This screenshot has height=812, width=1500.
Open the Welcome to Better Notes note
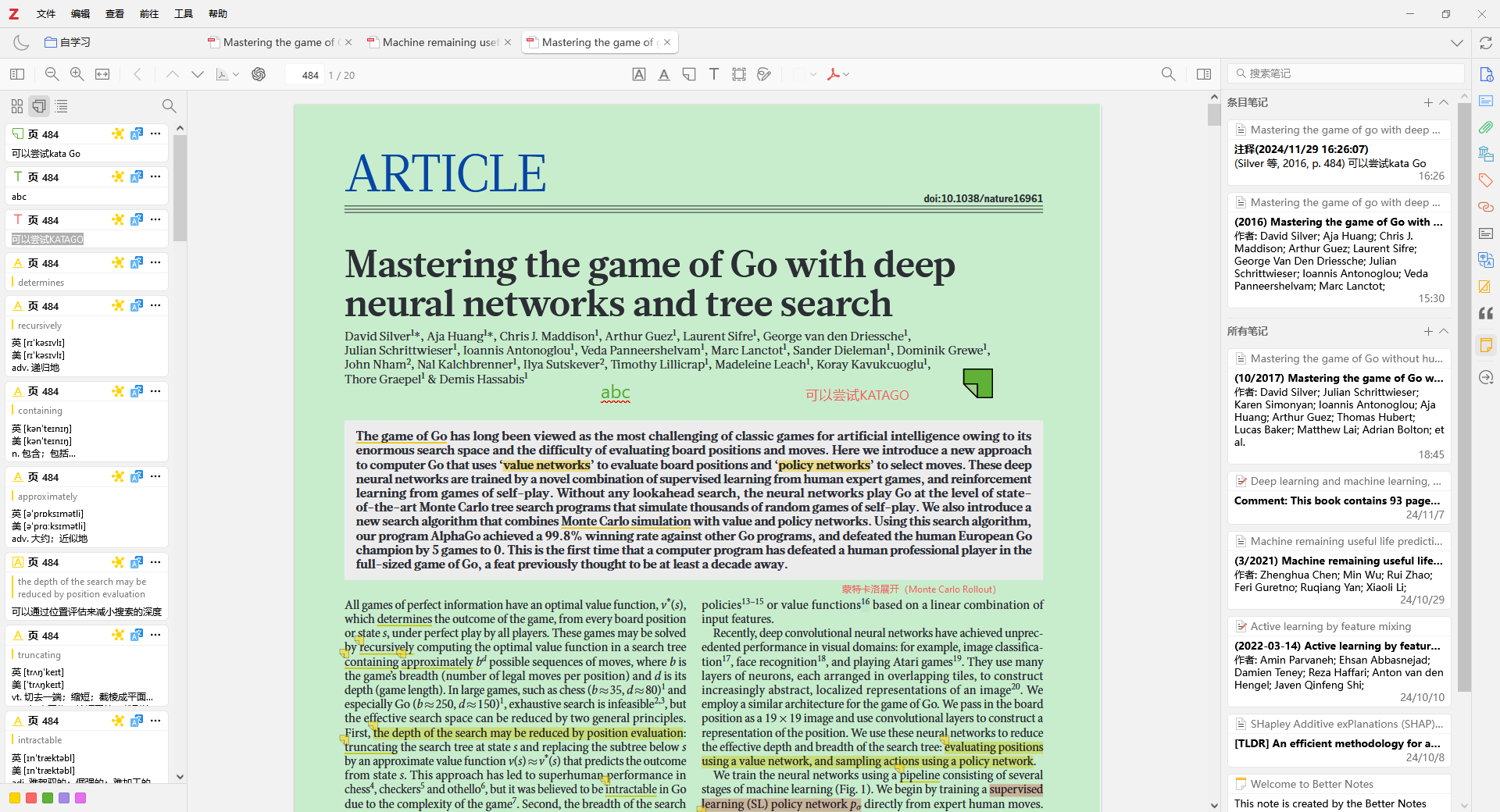coord(1339,793)
